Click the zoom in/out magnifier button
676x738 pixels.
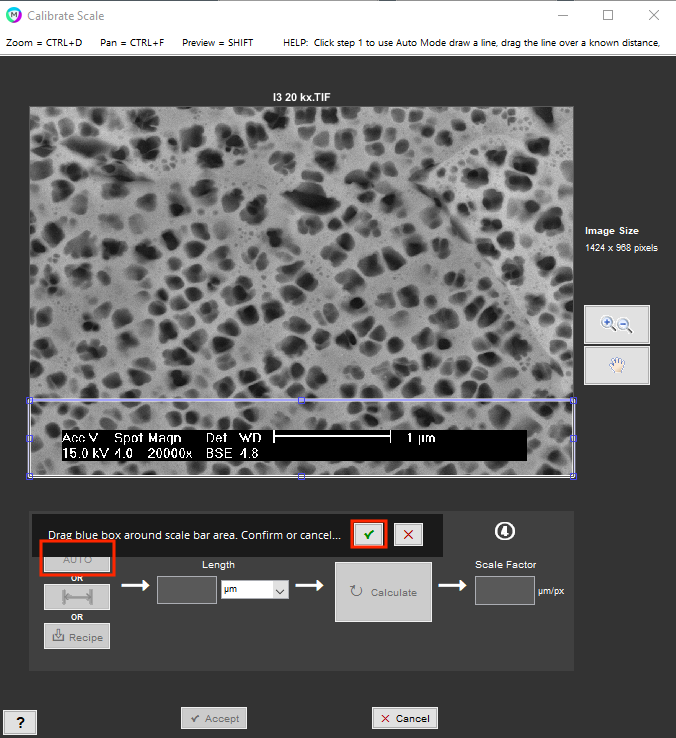point(616,324)
